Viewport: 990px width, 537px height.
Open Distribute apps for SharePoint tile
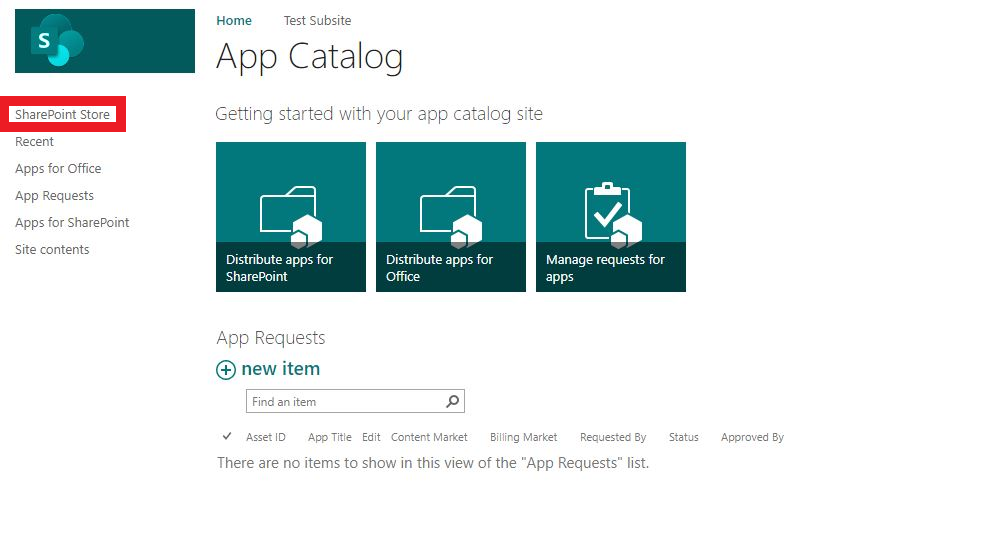point(290,217)
